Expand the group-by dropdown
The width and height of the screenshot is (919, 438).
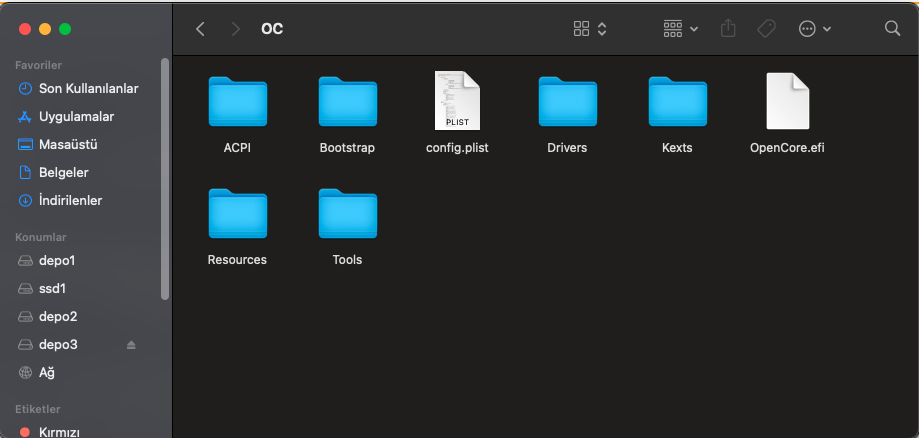tap(681, 29)
